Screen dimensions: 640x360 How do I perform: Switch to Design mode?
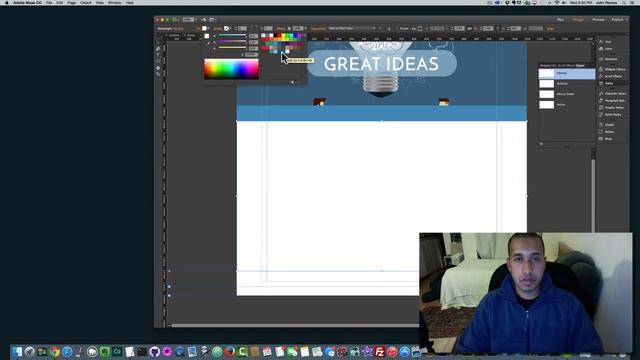point(578,20)
